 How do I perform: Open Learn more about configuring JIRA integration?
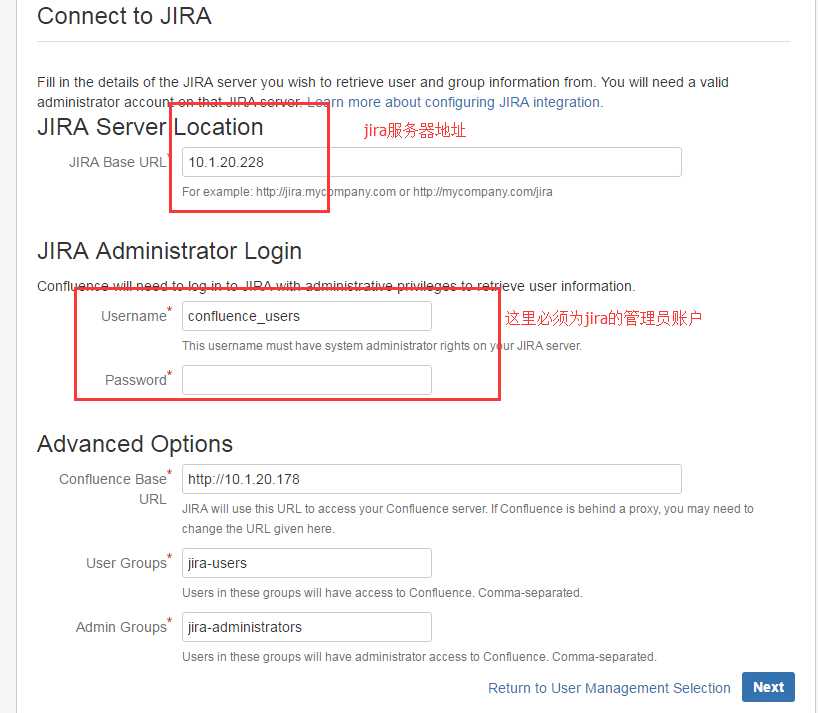[455, 102]
